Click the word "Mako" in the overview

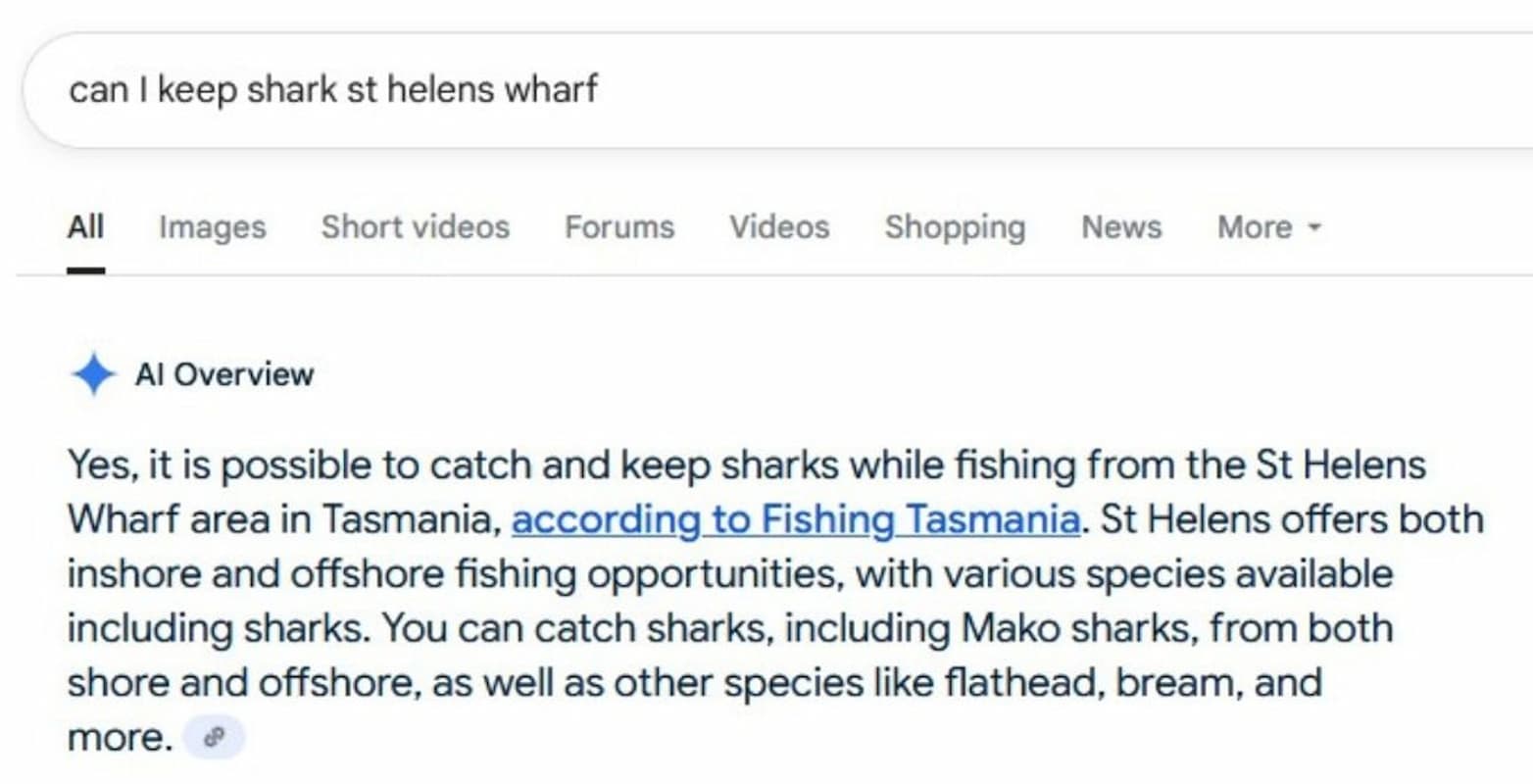[x=1011, y=628]
